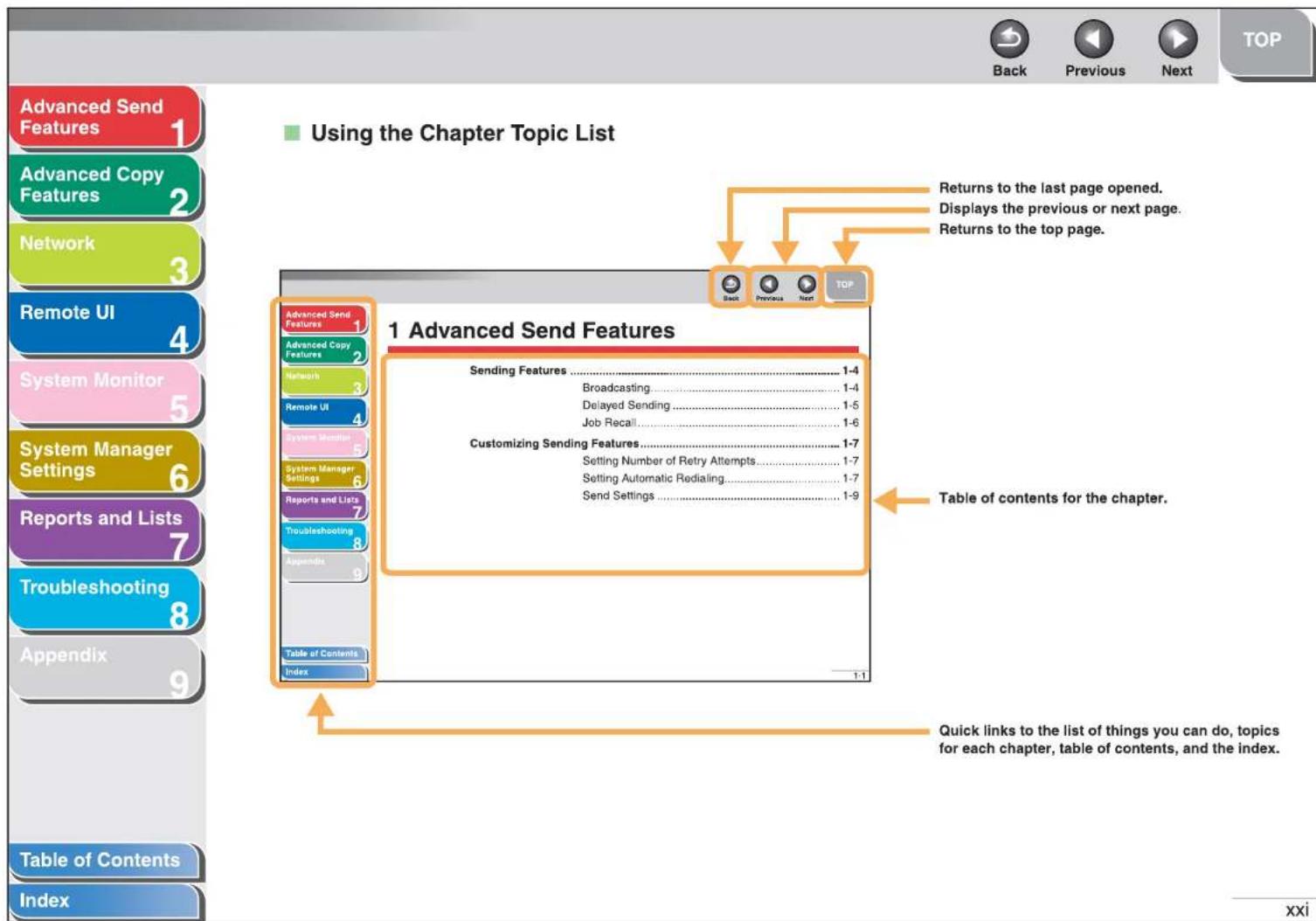Go to the Previous page using the top bar arrow

(1093, 39)
